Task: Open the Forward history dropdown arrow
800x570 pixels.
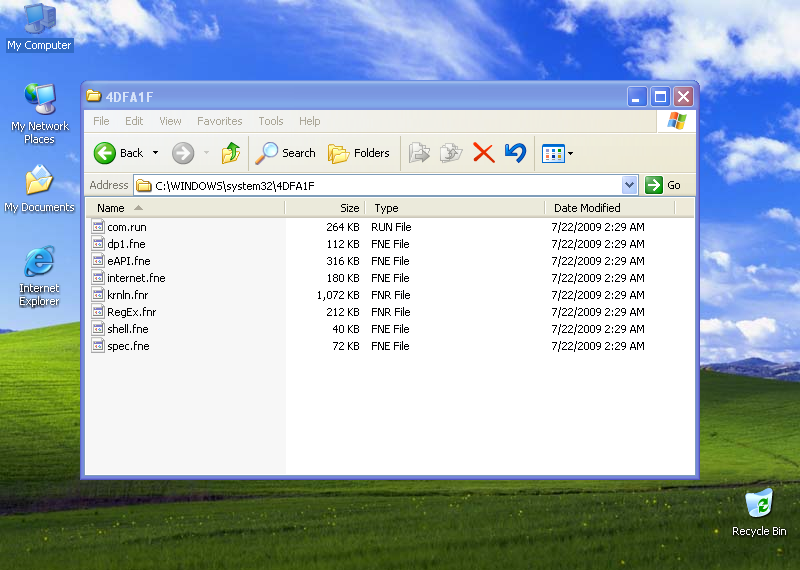Action: [x=207, y=153]
